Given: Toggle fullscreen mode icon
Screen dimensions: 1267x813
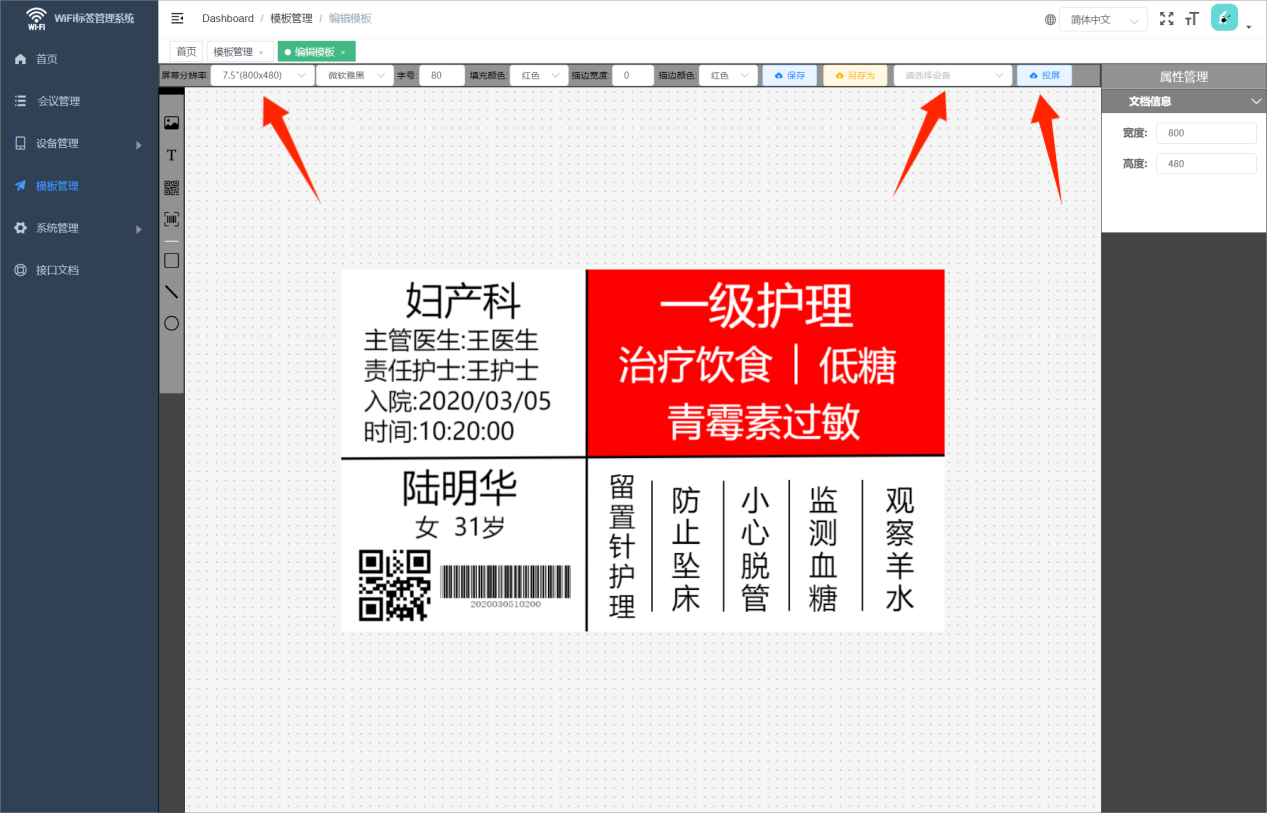Looking at the screenshot, I should click(1166, 18).
